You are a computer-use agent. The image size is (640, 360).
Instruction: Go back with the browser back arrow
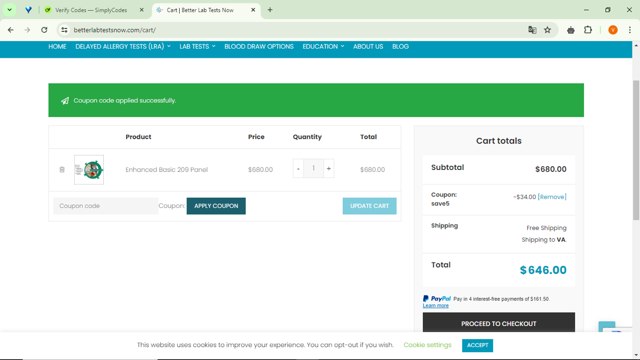pos(11,30)
